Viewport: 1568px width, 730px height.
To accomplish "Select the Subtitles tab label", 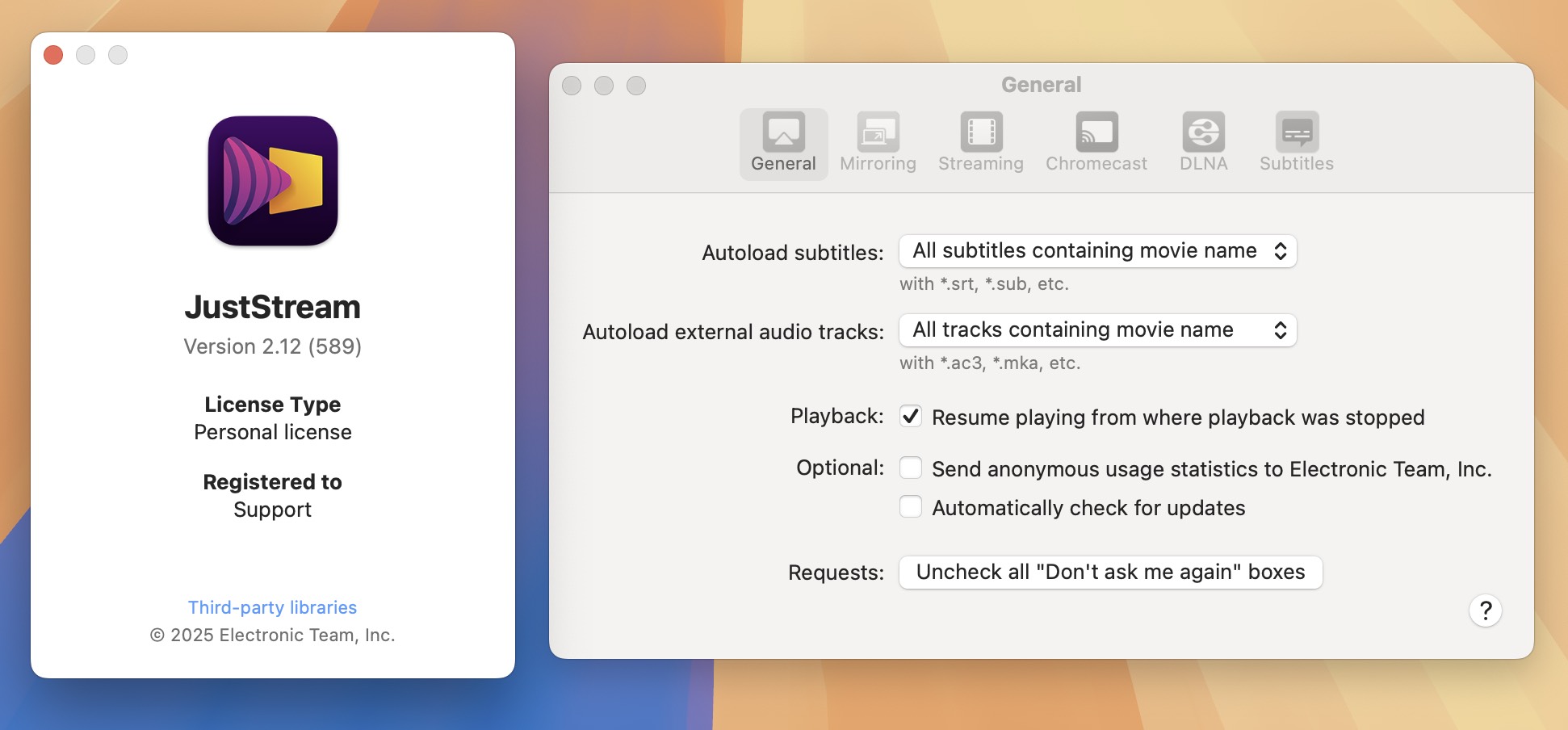I will pos(1295,163).
